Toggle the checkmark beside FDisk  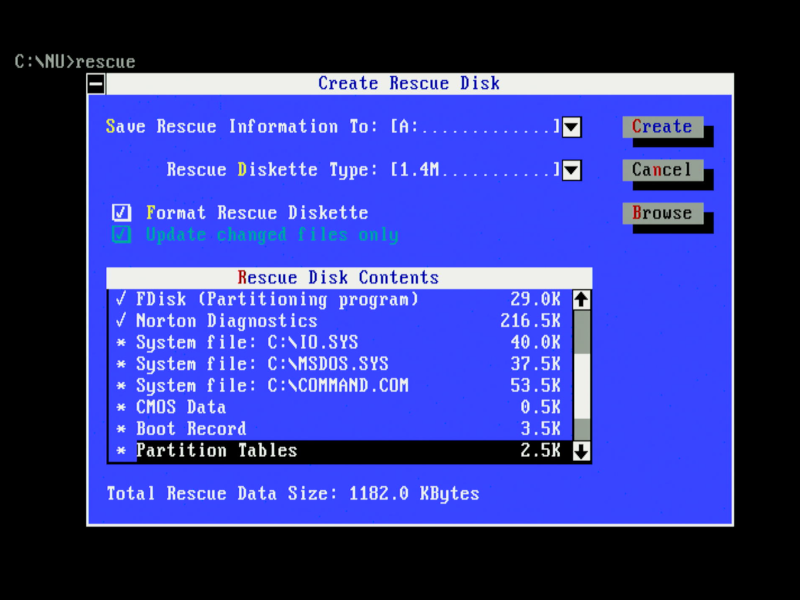121,299
